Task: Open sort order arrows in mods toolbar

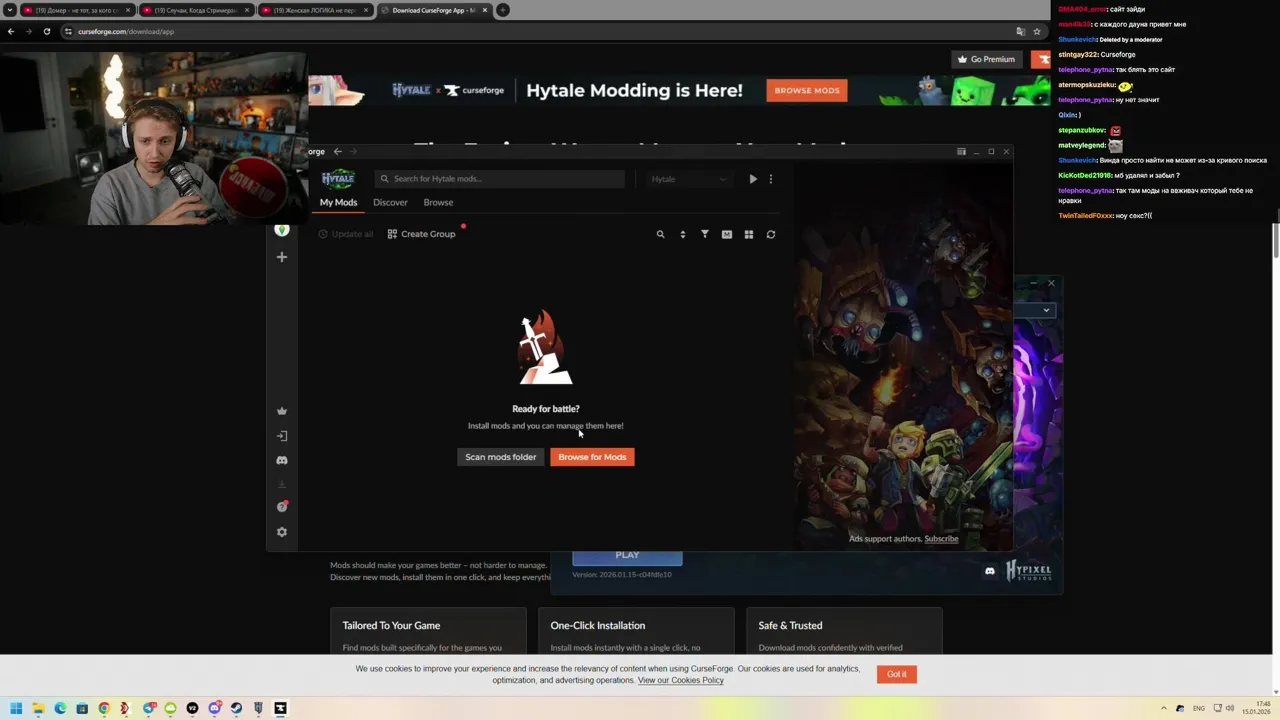Action: coord(683,234)
